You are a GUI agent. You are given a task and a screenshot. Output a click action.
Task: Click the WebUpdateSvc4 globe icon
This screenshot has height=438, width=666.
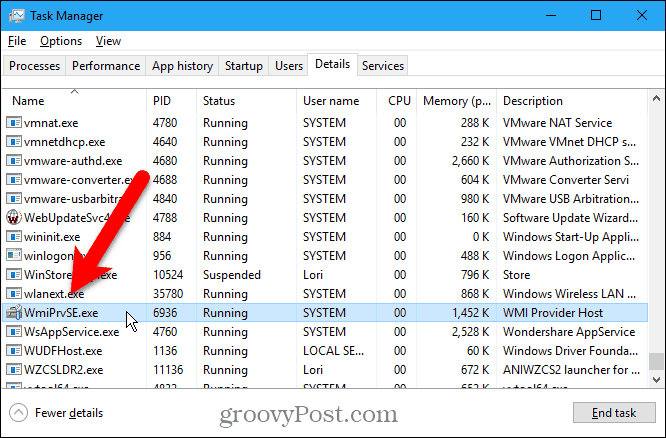coord(14,218)
